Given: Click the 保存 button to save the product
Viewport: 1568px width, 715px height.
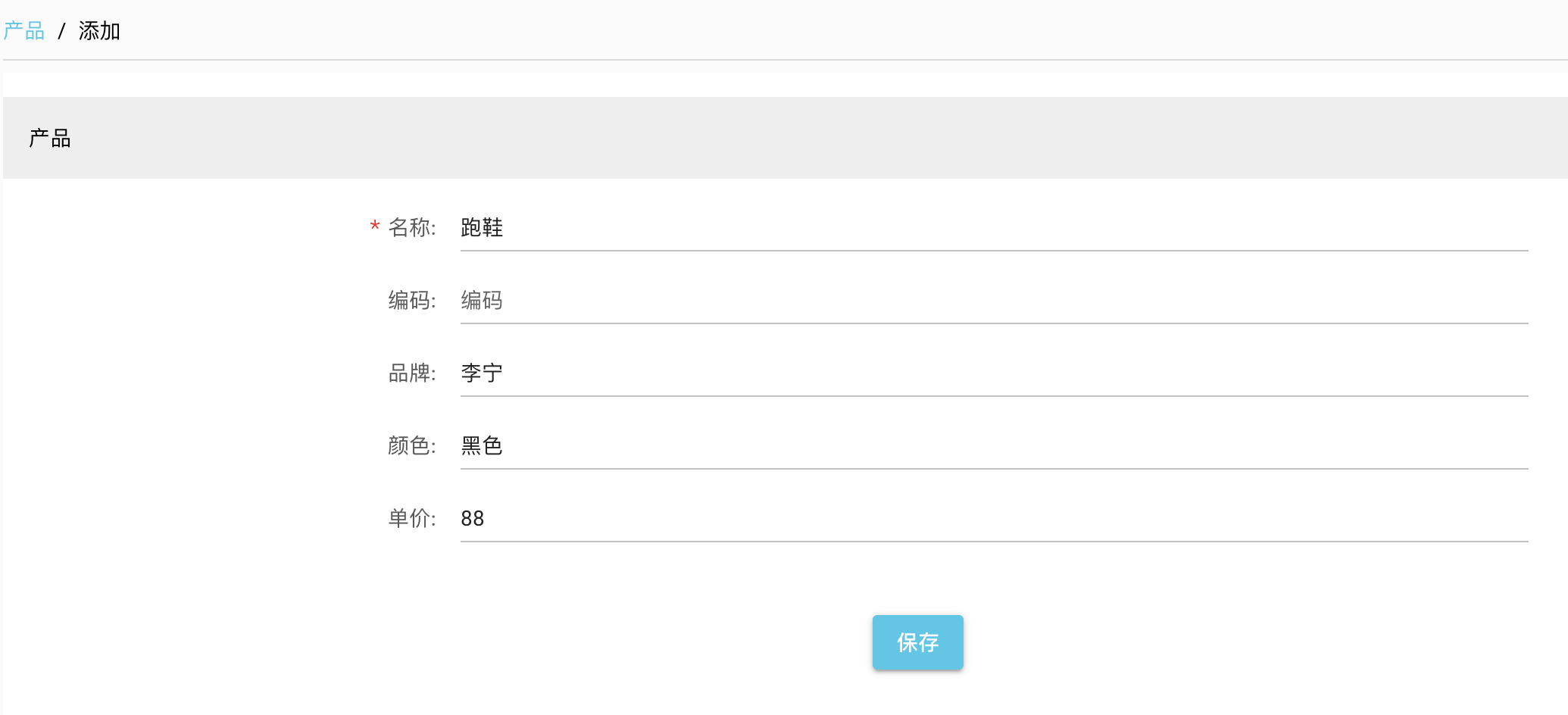Looking at the screenshot, I should [x=917, y=642].
